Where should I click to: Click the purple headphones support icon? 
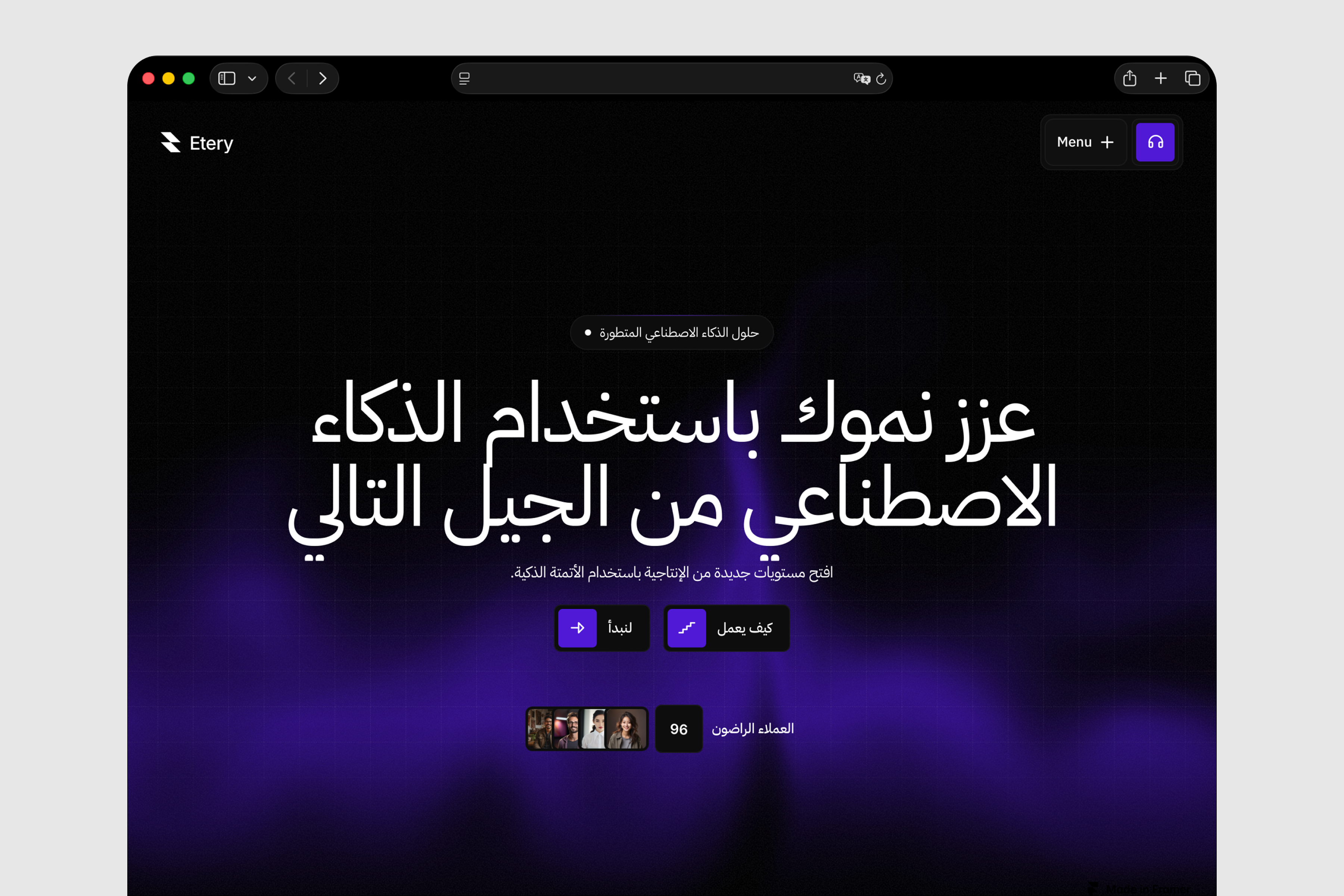point(1155,142)
